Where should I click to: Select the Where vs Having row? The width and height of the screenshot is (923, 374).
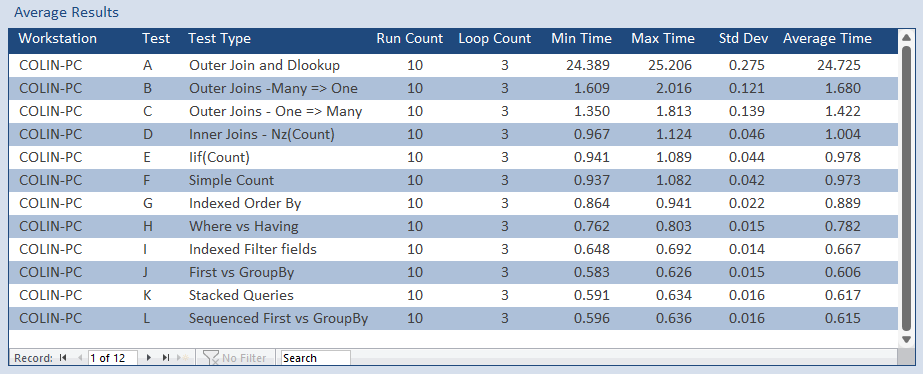pyautogui.click(x=453, y=226)
